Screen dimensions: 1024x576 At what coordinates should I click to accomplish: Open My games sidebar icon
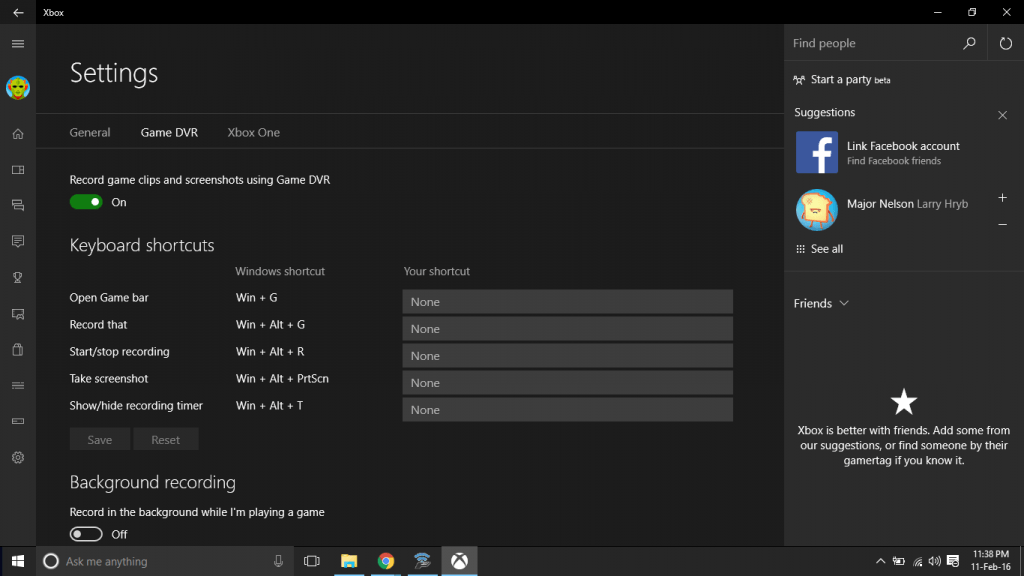(18, 170)
